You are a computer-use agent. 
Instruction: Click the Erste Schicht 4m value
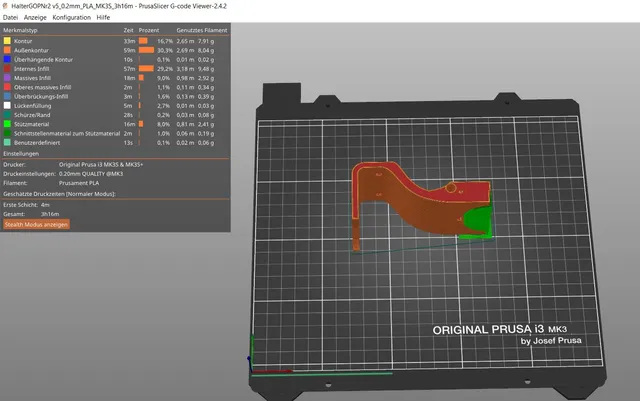45,205
